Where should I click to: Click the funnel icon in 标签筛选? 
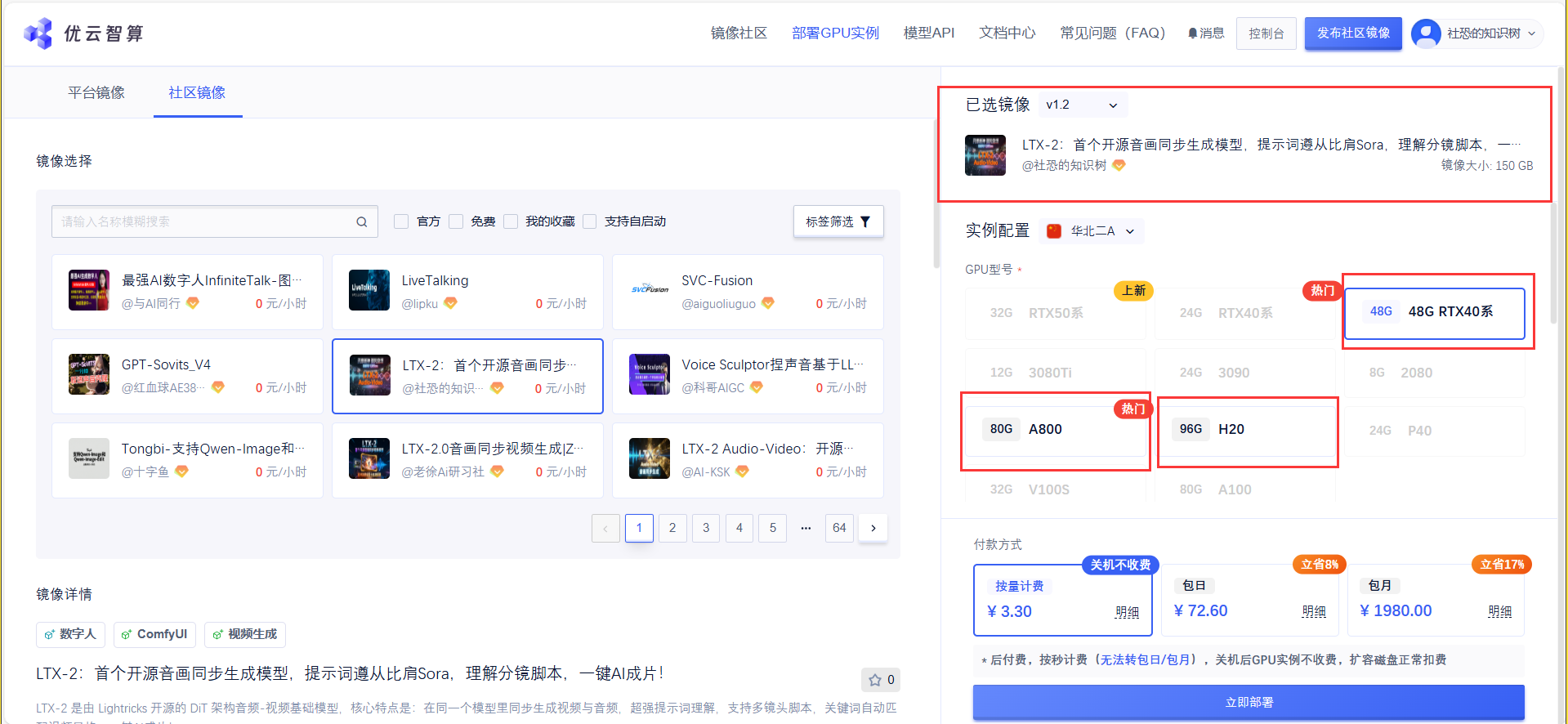point(865,221)
